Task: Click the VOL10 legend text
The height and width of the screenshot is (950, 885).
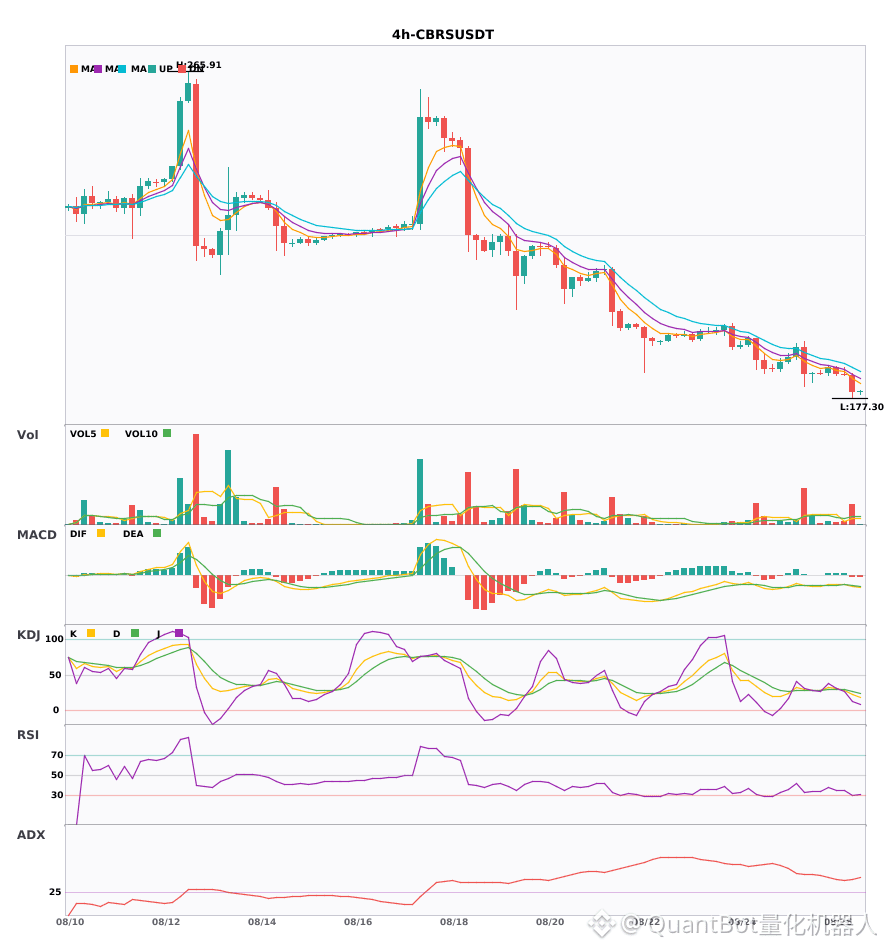Action: [141, 434]
